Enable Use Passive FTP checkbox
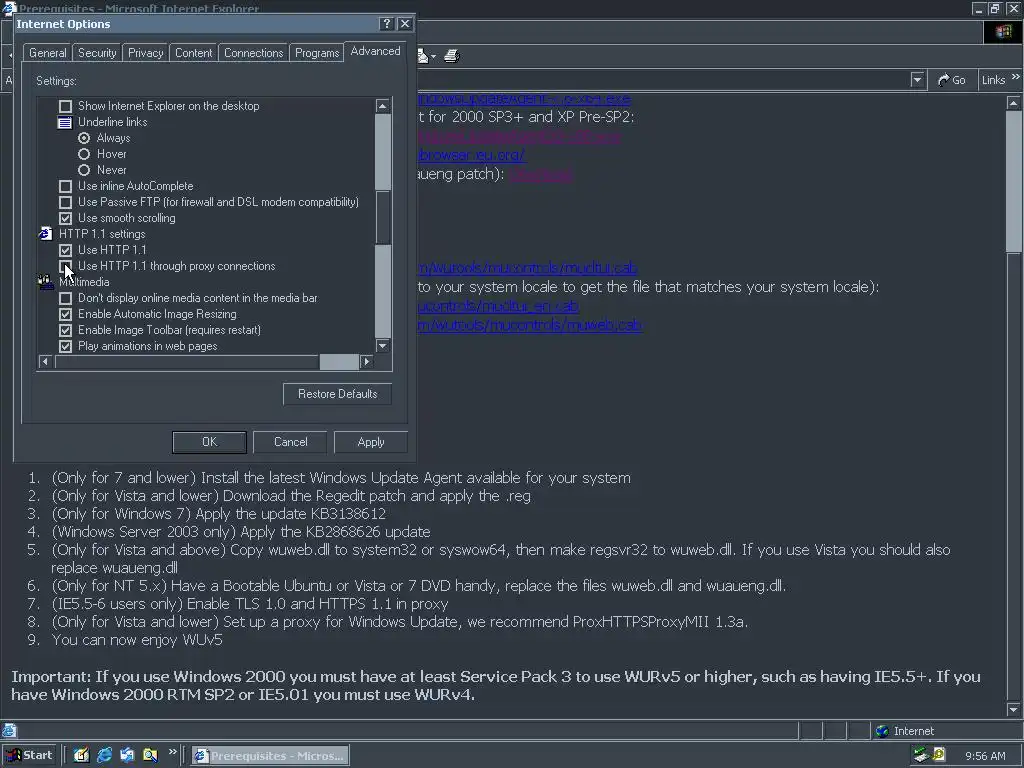The image size is (1024, 768). tap(65, 202)
